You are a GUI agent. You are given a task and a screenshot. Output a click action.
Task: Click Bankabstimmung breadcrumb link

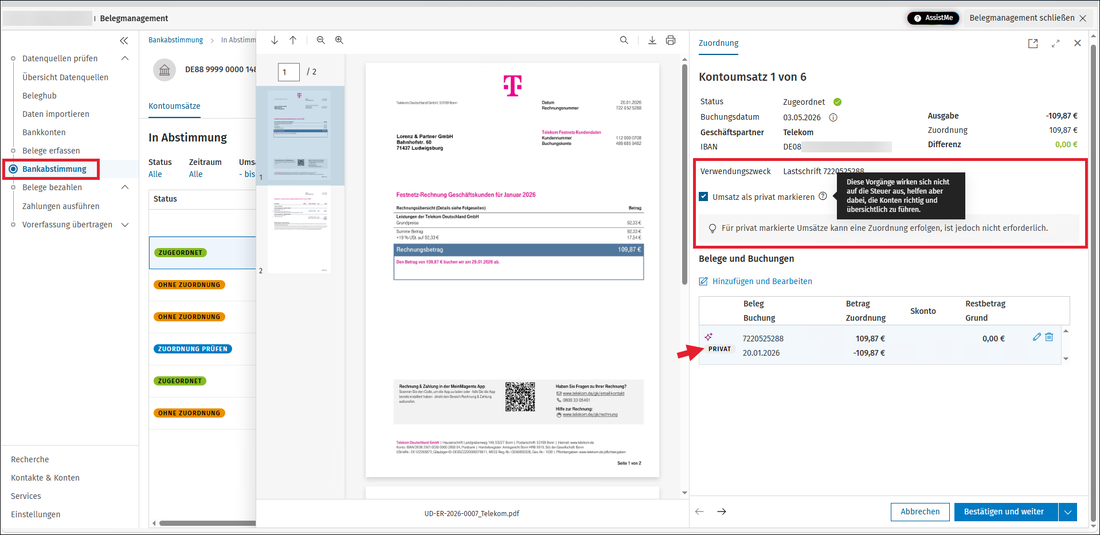pos(175,40)
